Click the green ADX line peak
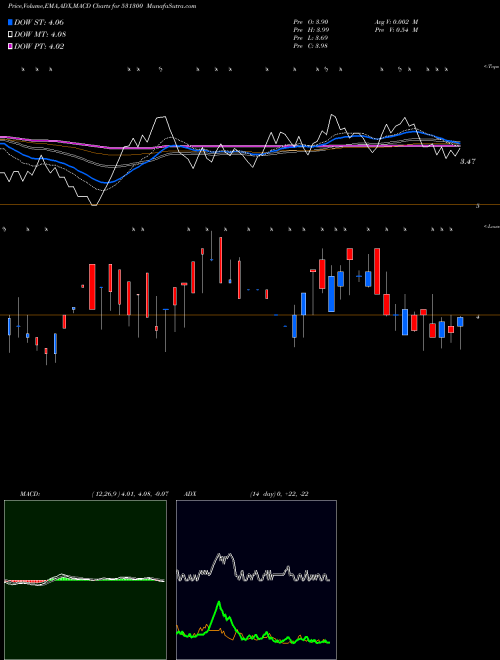The width and height of the screenshot is (500, 660). click(219, 603)
